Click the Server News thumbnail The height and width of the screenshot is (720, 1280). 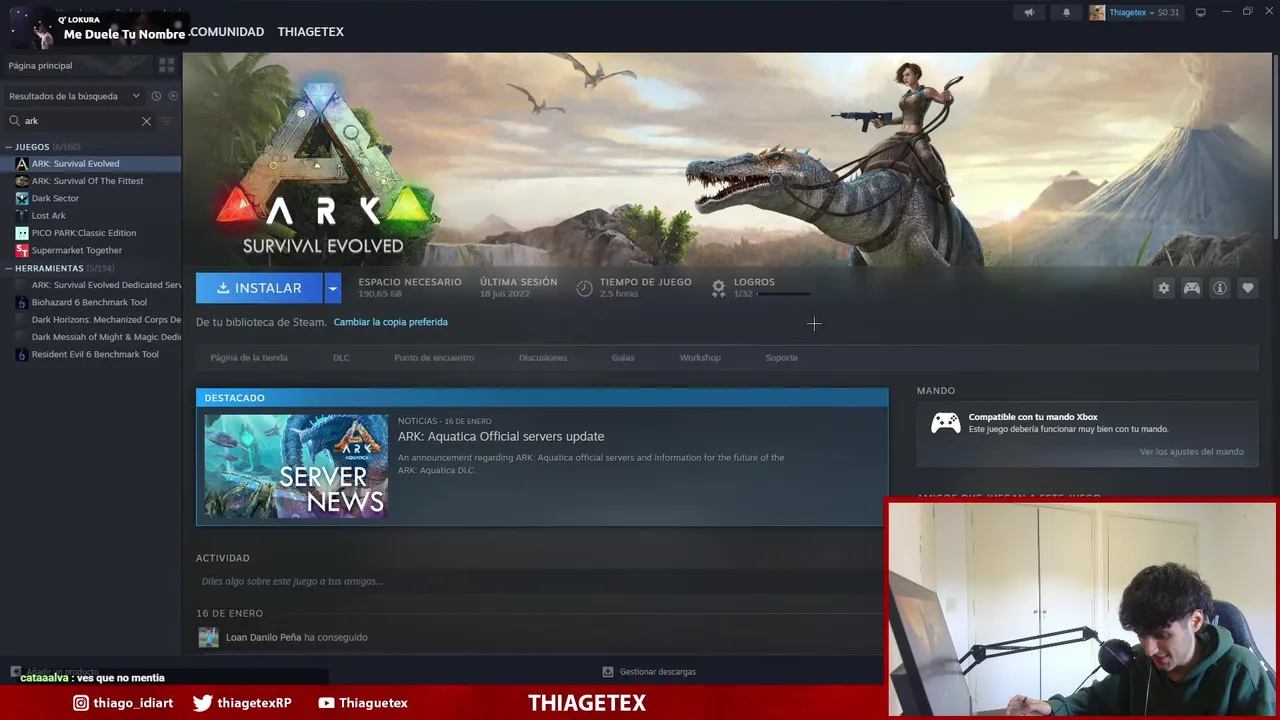(x=296, y=466)
